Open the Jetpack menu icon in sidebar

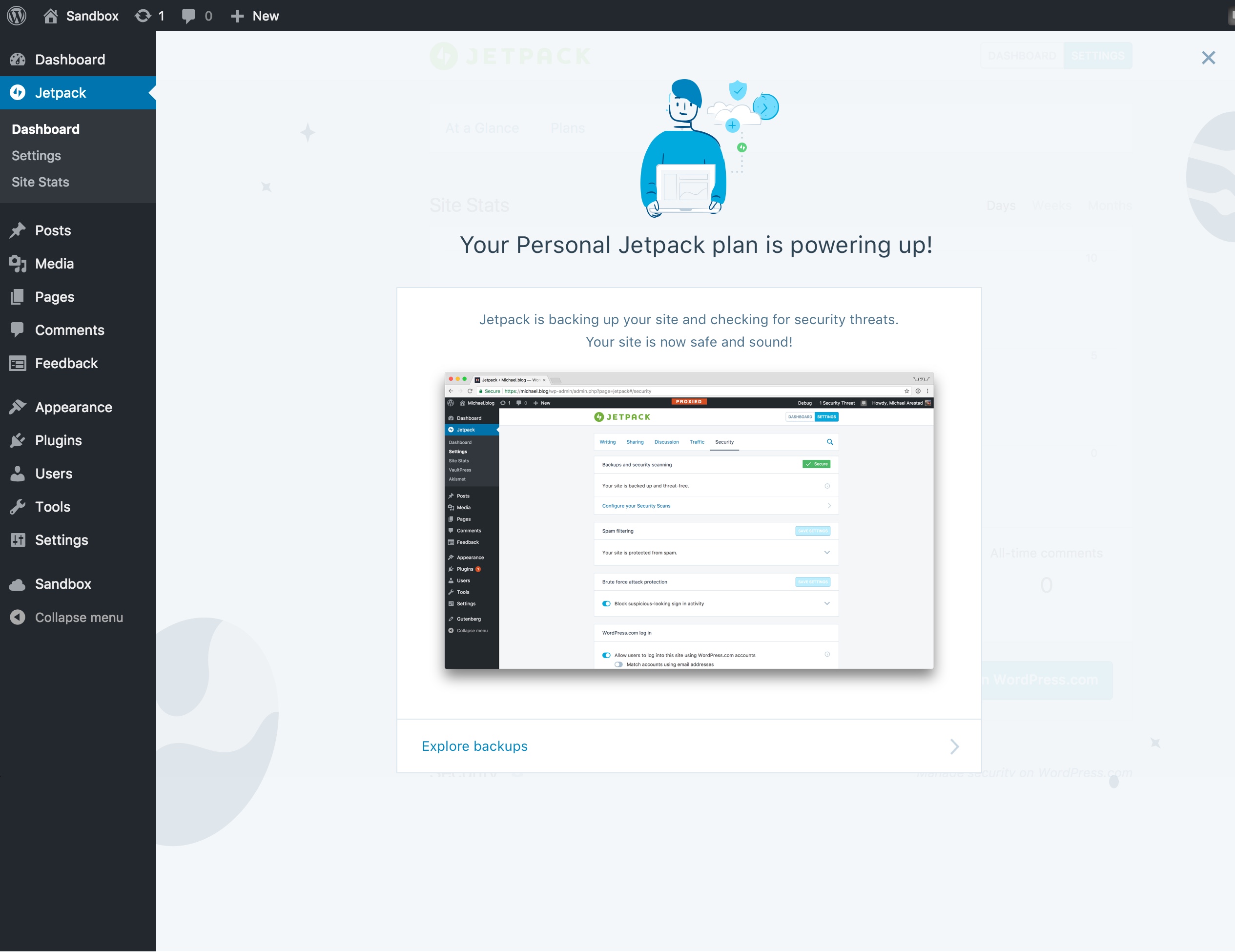[x=18, y=92]
